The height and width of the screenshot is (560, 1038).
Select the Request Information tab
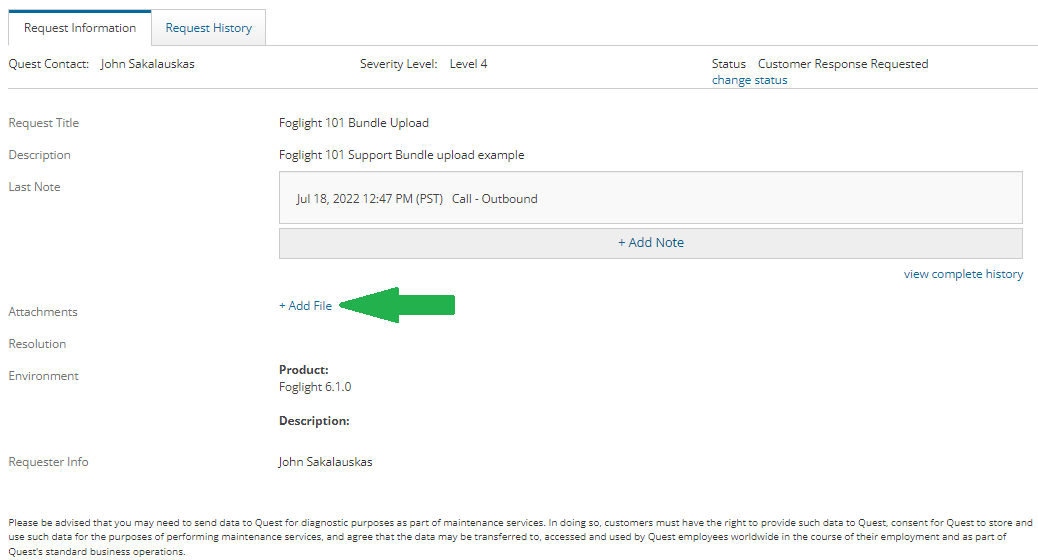pos(80,28)
